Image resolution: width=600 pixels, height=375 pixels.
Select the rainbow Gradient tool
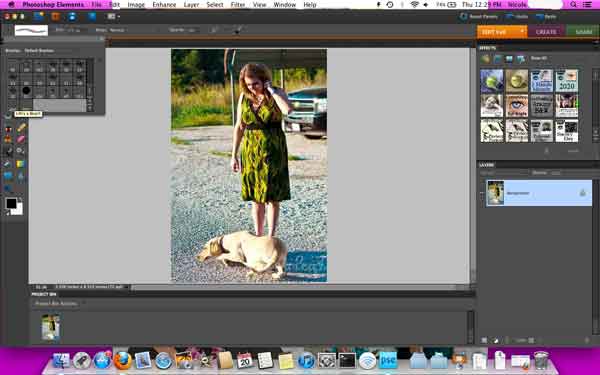(x=21, y=164)
